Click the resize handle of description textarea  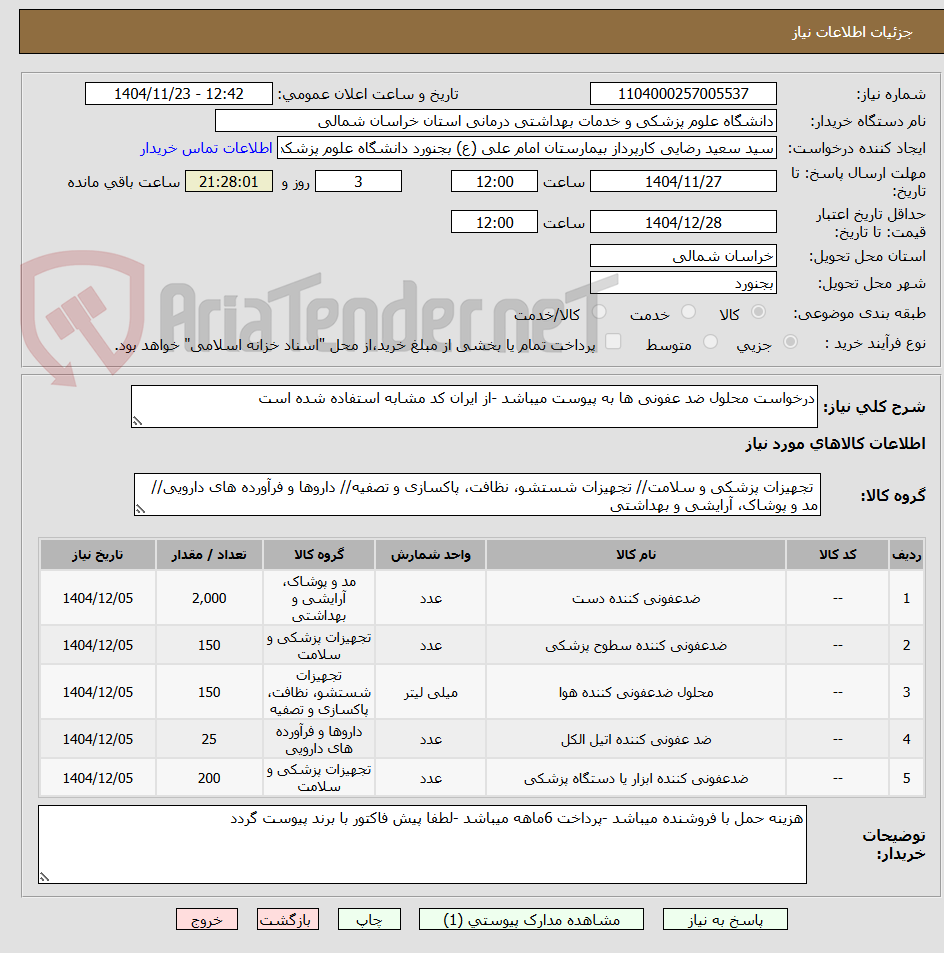[x=137, y=421]
